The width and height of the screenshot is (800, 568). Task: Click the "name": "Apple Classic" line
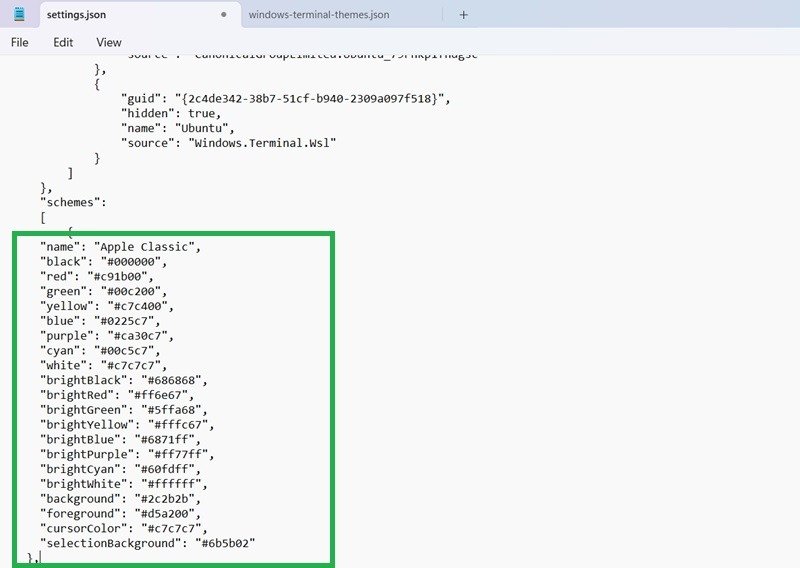click(120, 247)
